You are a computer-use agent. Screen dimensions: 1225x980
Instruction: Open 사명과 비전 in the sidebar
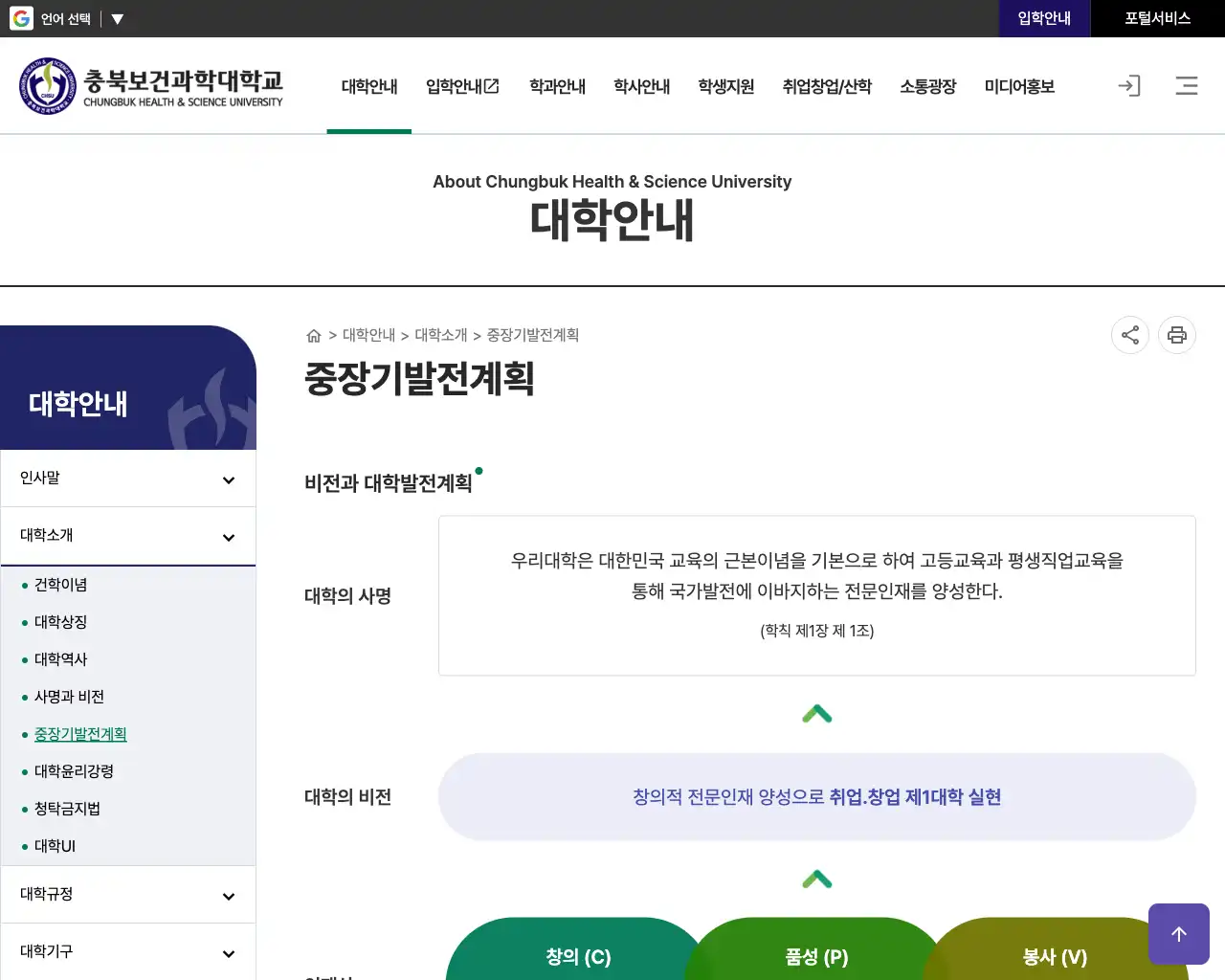click(x=69, y=697)
